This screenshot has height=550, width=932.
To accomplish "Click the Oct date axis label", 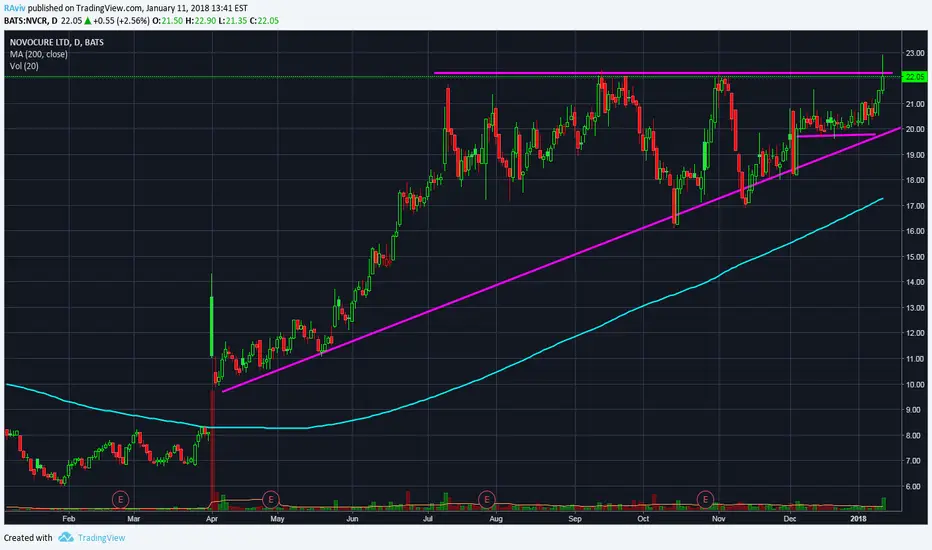I will (x=643, y=518).
